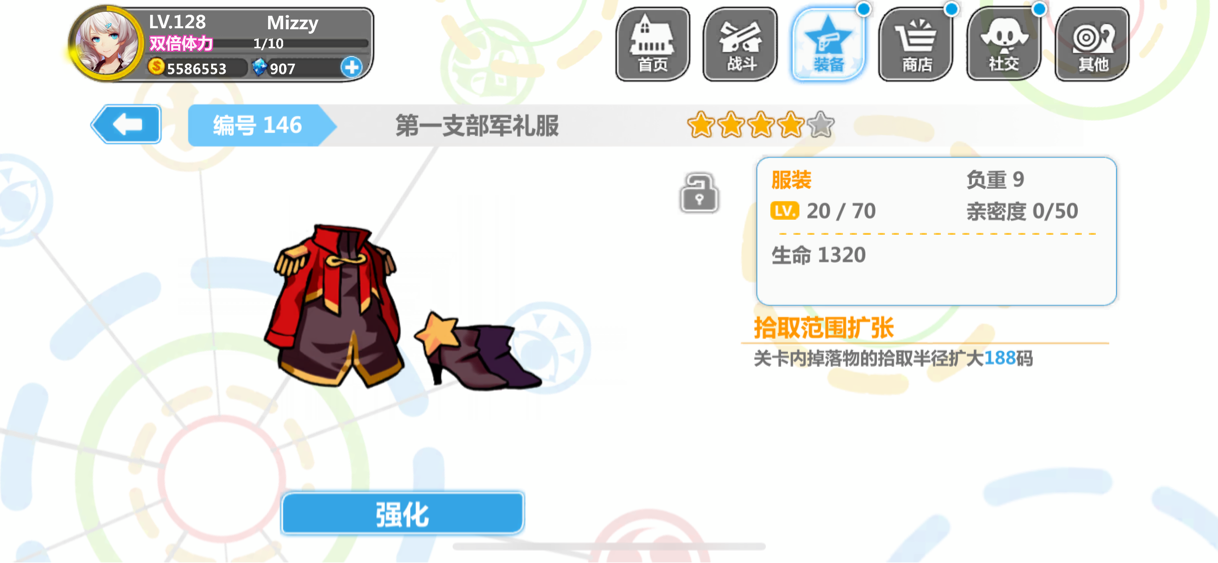Click the fifth grey rating star
The height and width of the screenshot is (563, 1218).
click(x=821, y=125)
